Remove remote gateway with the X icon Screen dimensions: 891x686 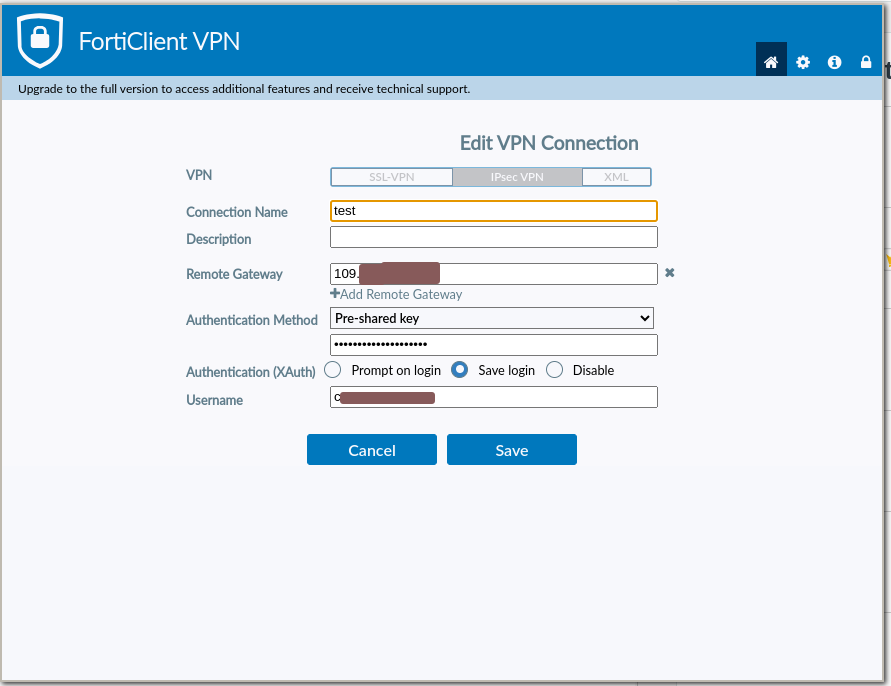pos(670,273)
